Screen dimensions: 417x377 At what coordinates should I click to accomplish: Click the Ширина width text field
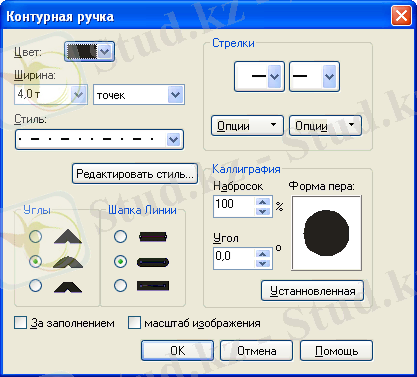[x=43, y=95]
